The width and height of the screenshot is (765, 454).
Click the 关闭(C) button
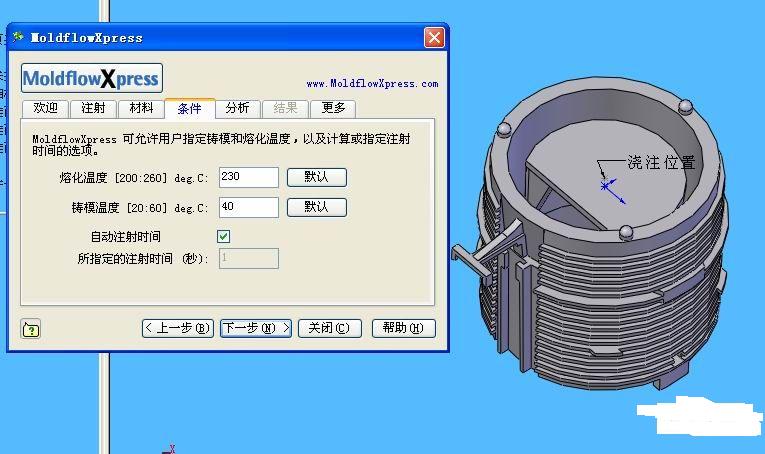coord(329,328)
